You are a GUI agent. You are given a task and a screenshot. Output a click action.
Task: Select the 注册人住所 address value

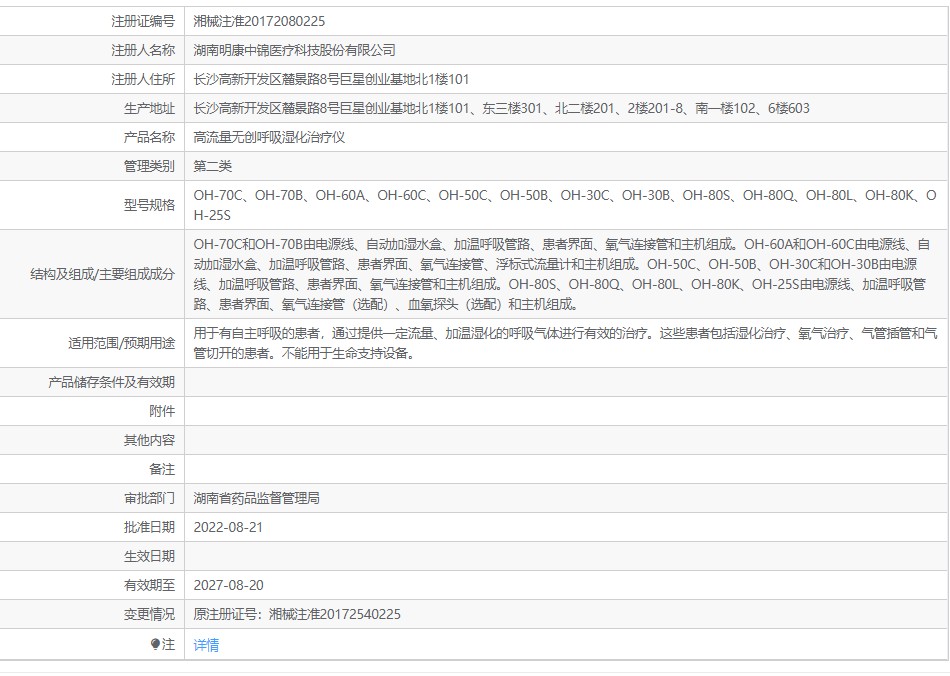tap(331, 79)
